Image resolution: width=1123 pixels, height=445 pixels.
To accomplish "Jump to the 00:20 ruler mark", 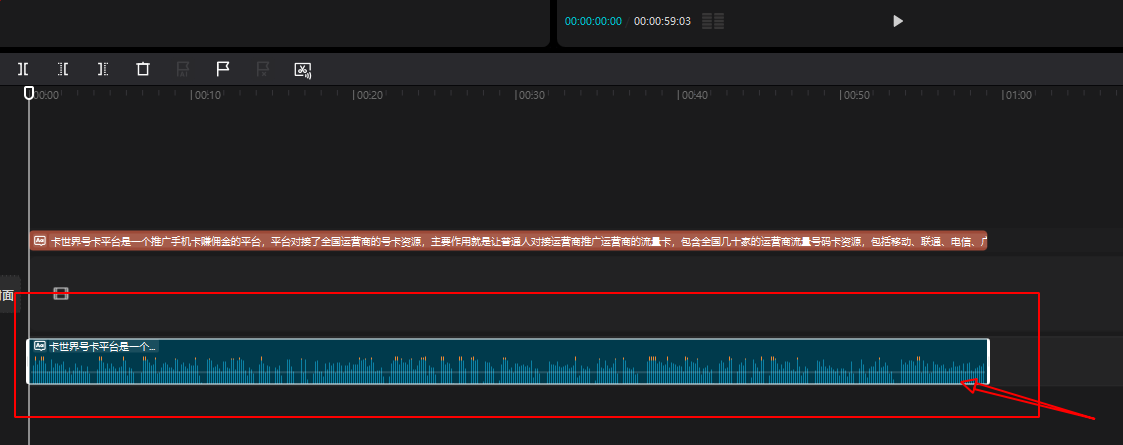I will coord(369,95).
